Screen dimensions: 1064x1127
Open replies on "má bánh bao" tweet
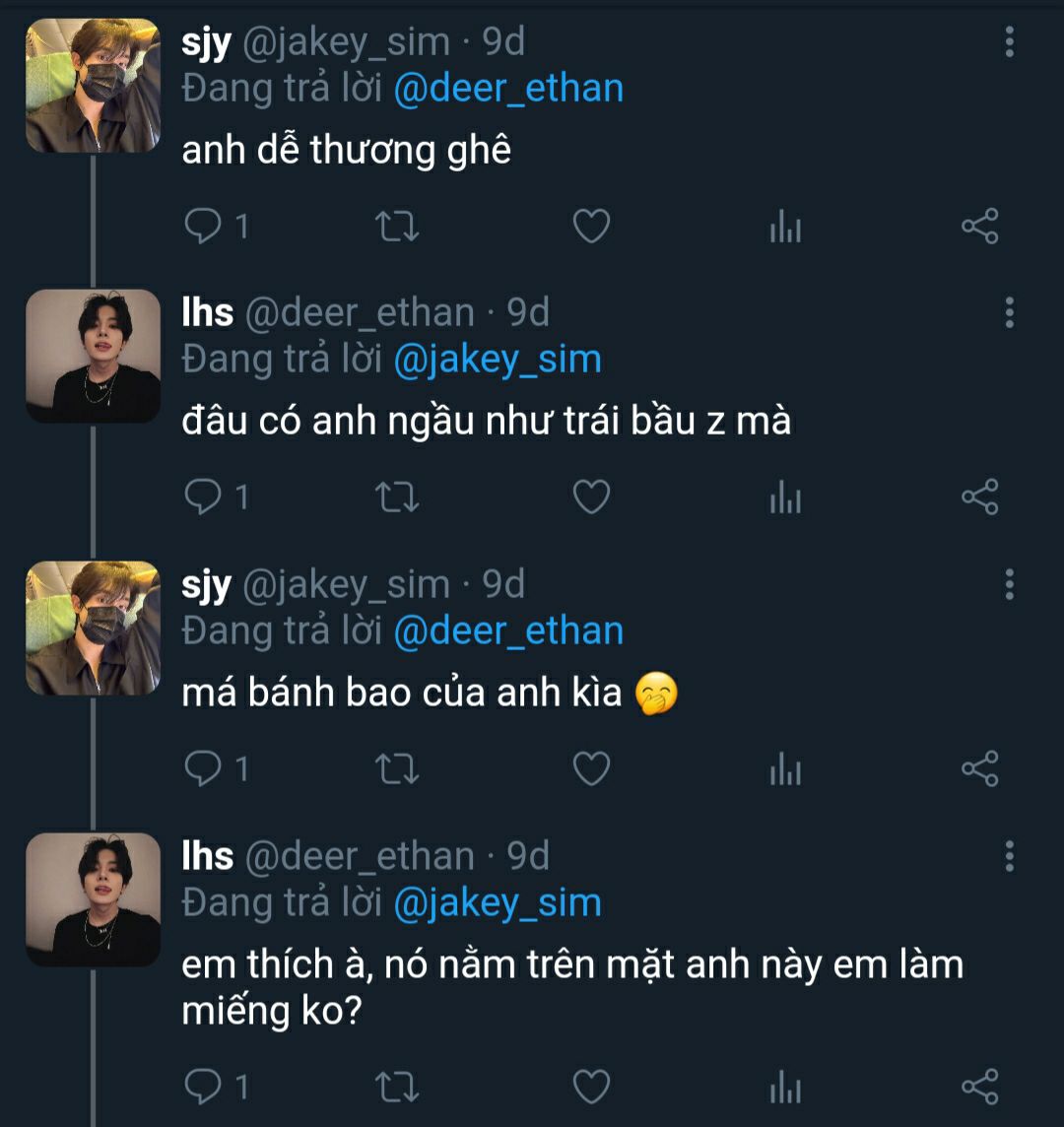pos(204,769)
